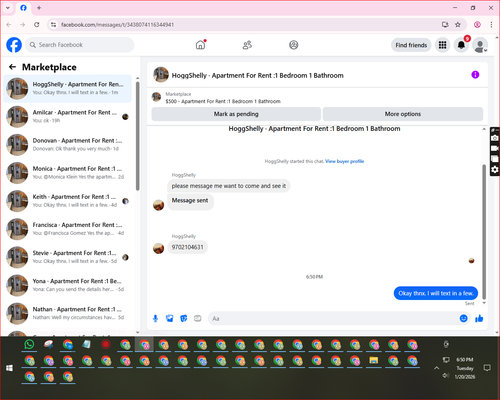Image resolution: width=500 pixels, height=400 pixels.
Task: Click the chat messages scrollbar
Action: tap(484, 232)
